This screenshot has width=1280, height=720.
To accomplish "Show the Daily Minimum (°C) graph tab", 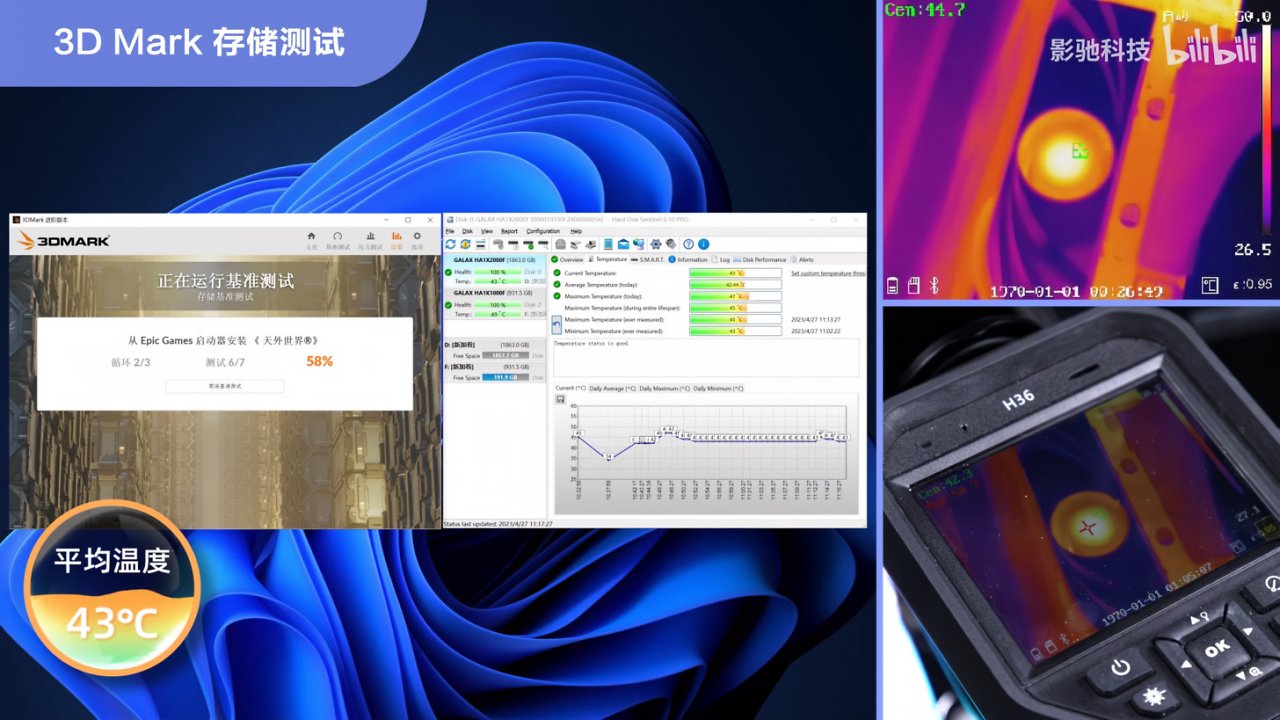I will pos(718,388).
